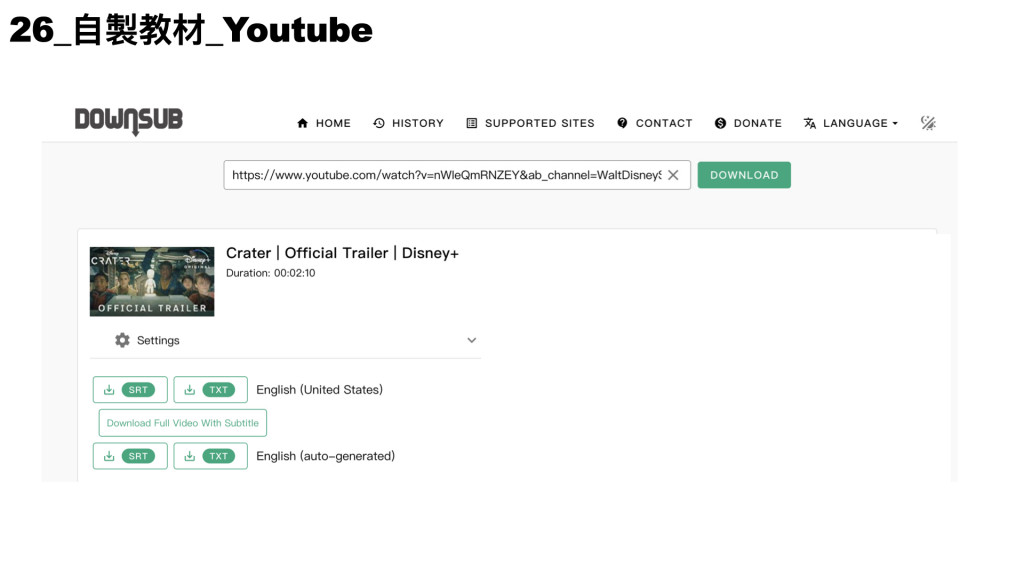
Task: Click the English (auto-generated) label
Action: [x=325, y=456]
